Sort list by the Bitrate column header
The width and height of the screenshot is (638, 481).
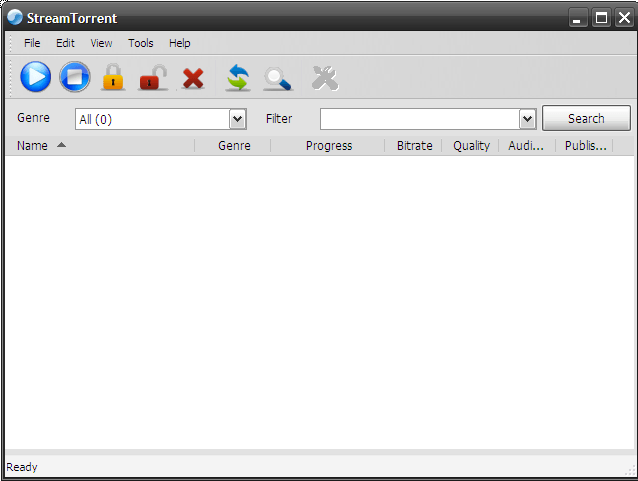pos(414,145)
